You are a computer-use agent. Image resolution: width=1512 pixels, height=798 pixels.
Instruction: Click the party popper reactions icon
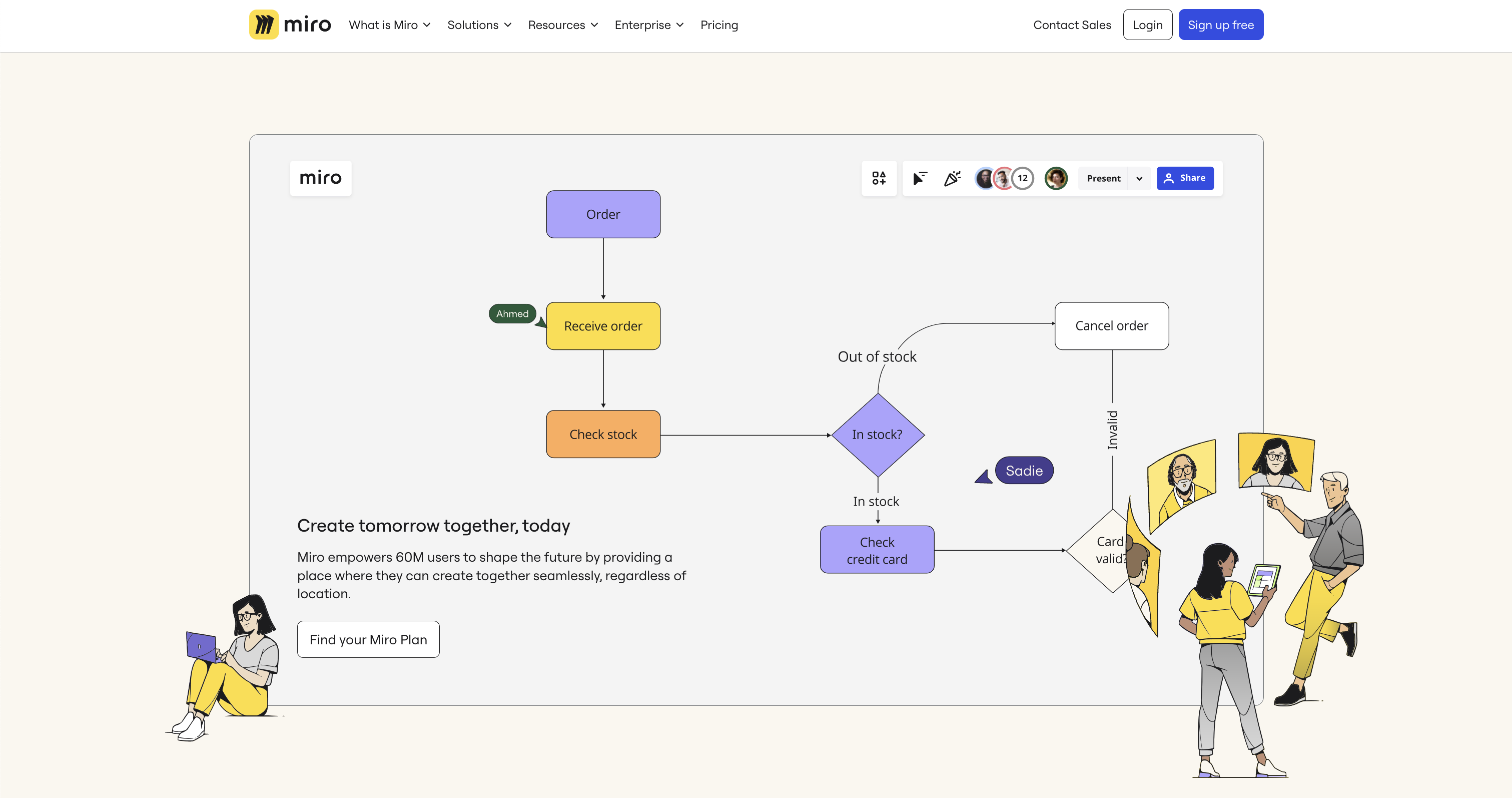pyautogui.click(x=952, y=178)
